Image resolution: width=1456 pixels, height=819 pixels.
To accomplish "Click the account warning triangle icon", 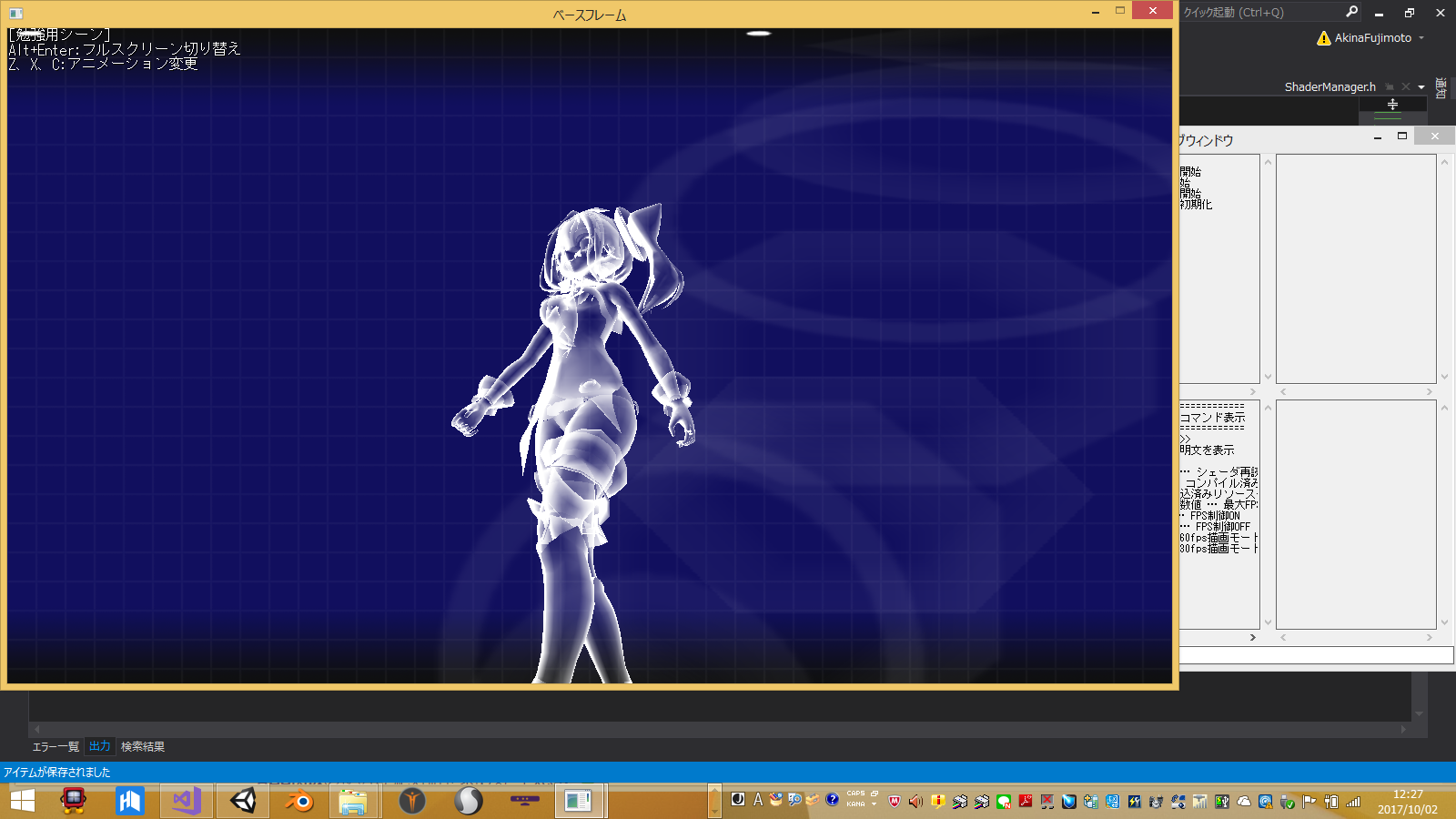I will tap(1323, 38).
